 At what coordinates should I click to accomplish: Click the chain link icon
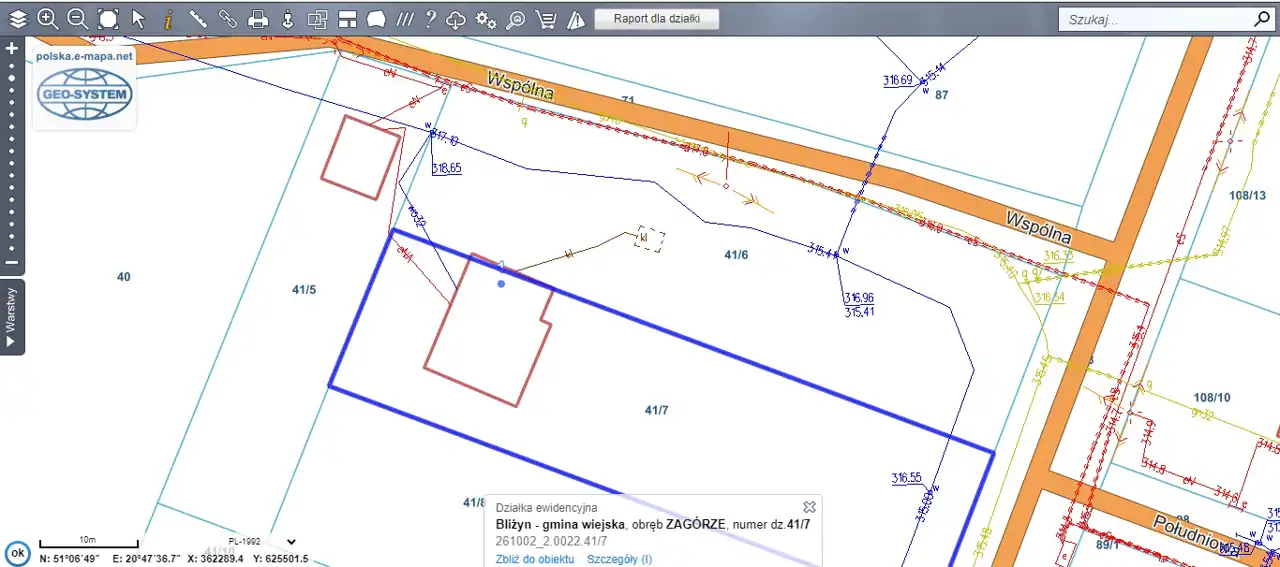click(x=228, y=19)
